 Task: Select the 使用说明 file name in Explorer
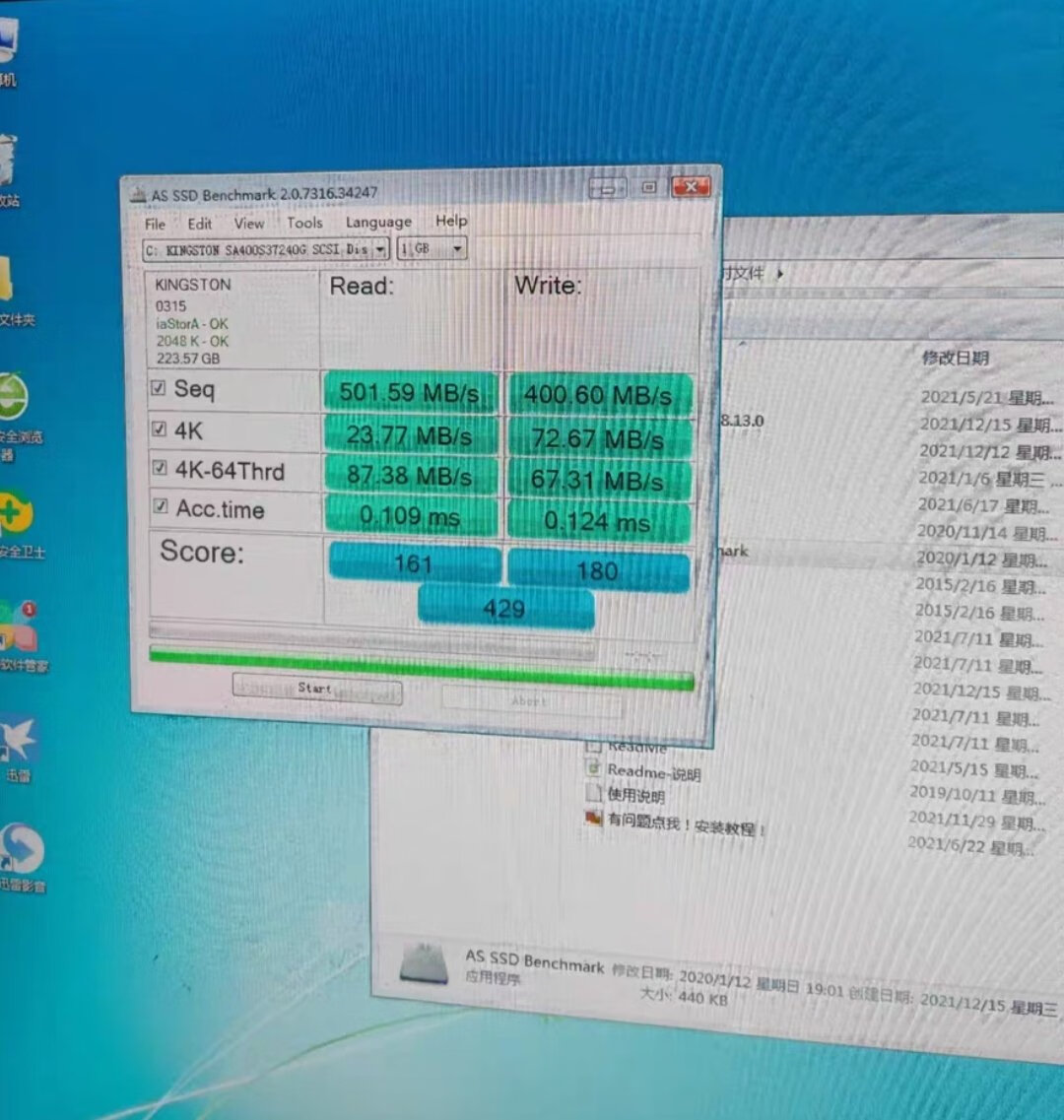636,795
